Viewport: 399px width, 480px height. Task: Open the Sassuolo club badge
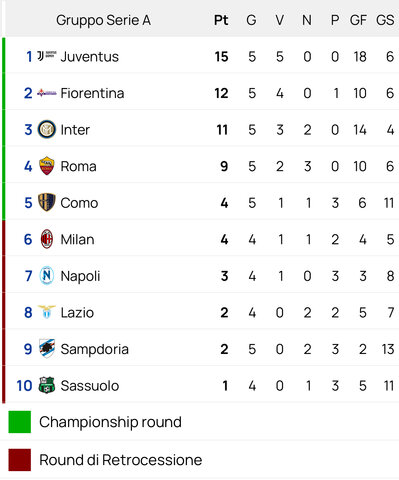[47, 385]
